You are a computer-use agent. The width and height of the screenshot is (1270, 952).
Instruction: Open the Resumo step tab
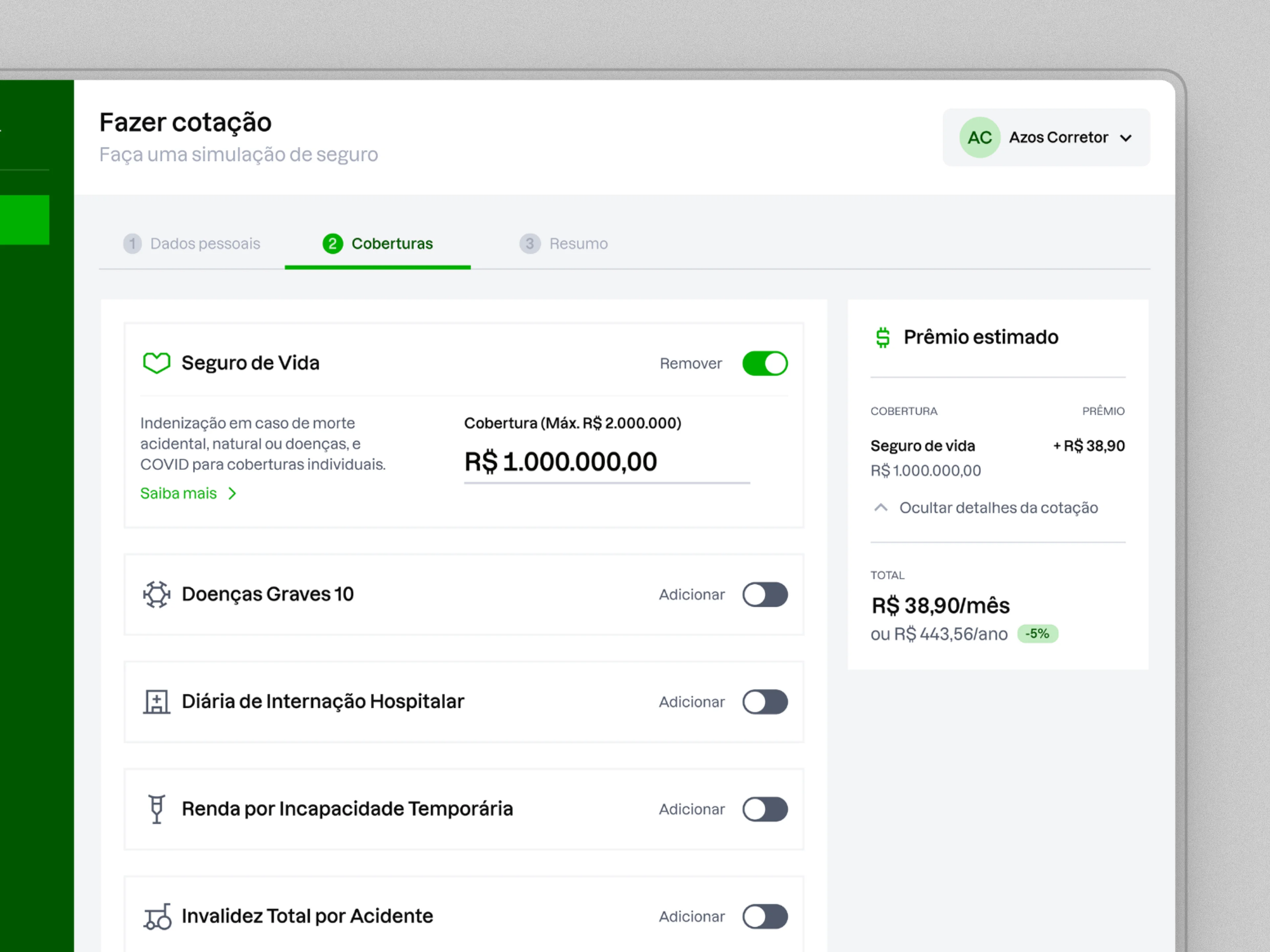click(x=564, y=244)
